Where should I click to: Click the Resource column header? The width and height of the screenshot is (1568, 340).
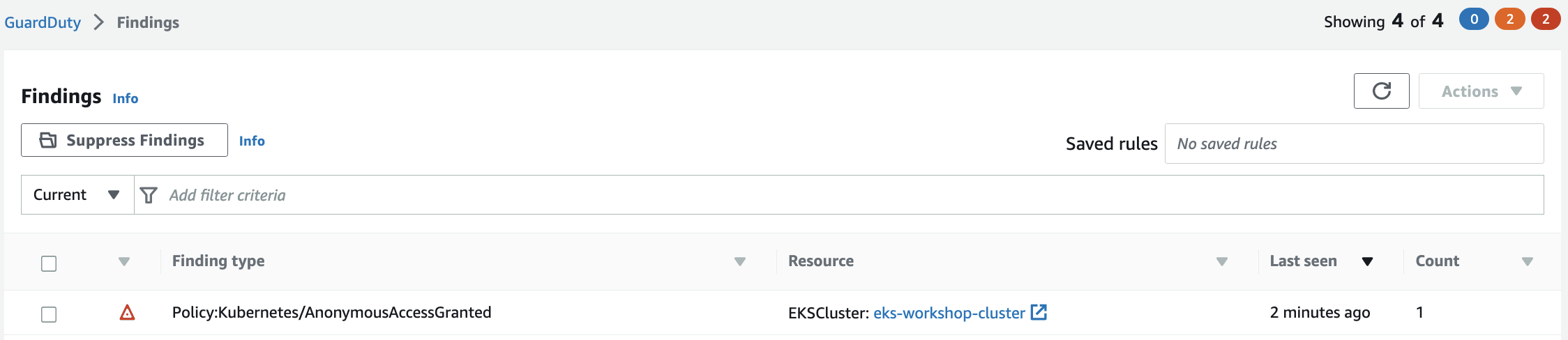click(x=821, y=261)
